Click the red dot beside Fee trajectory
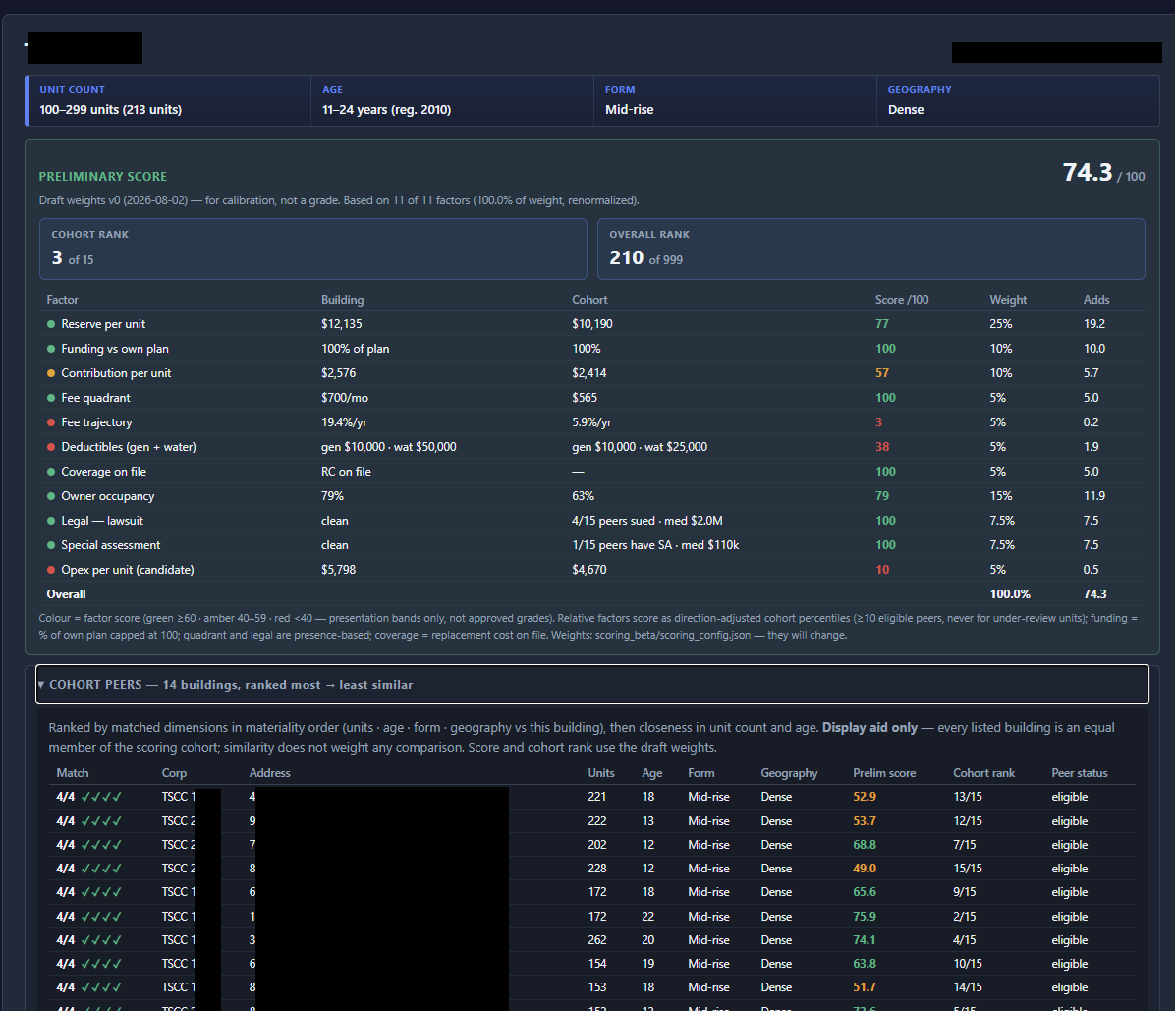Viewport: 1176px width, 1011px height. point(51,422)
